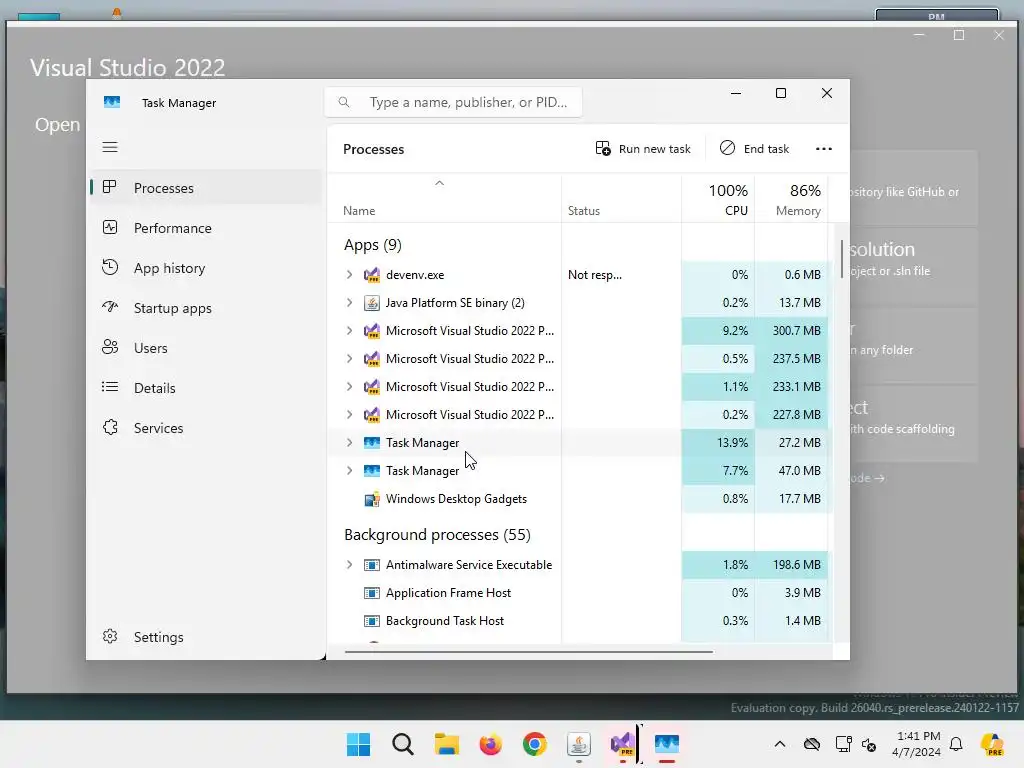Expand the devenv.exe process row
This screenshot has width=1024, height=768.
[x=349, y=275]
